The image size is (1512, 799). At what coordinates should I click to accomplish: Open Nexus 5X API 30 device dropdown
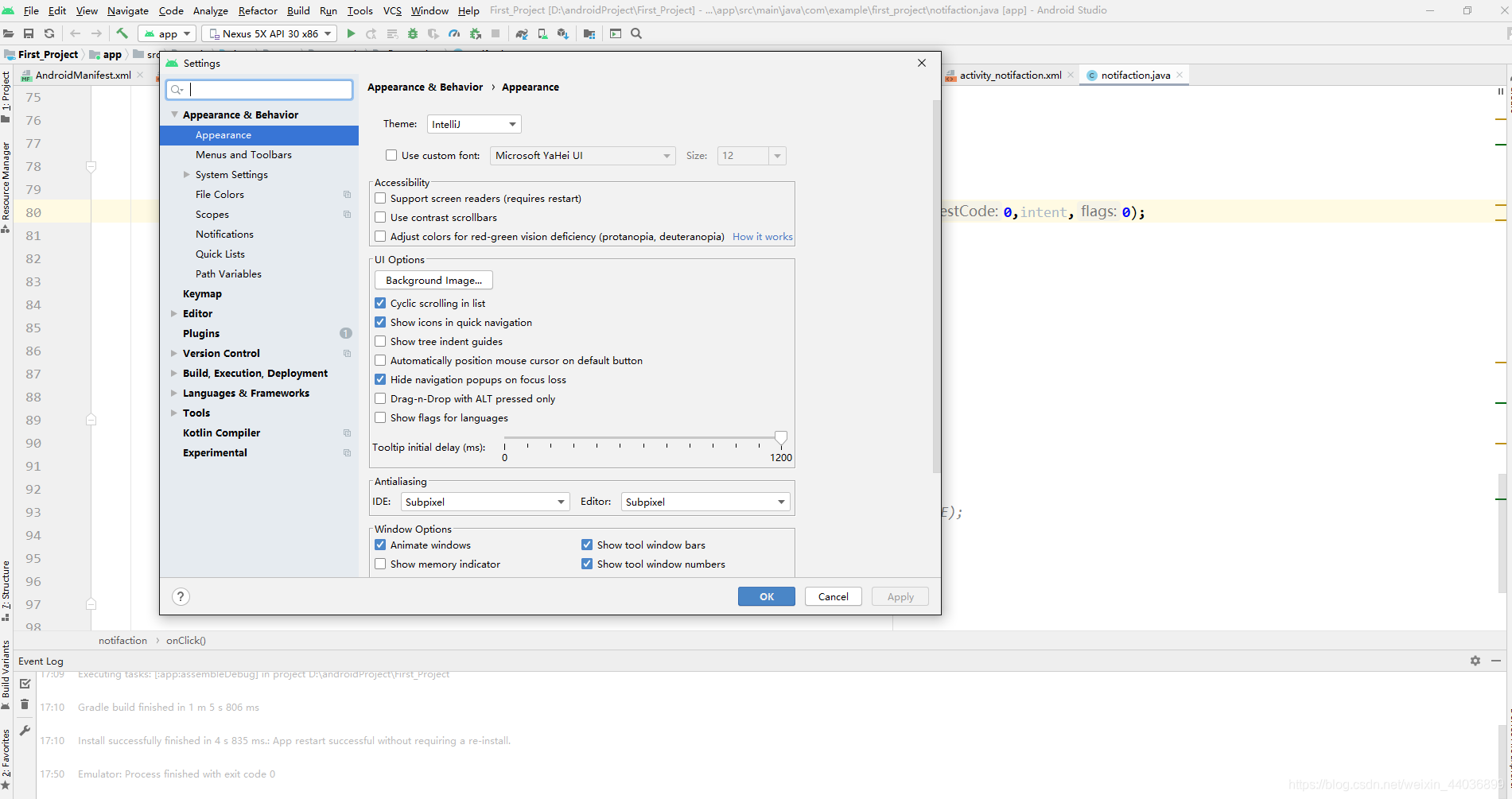pos(270,33)
